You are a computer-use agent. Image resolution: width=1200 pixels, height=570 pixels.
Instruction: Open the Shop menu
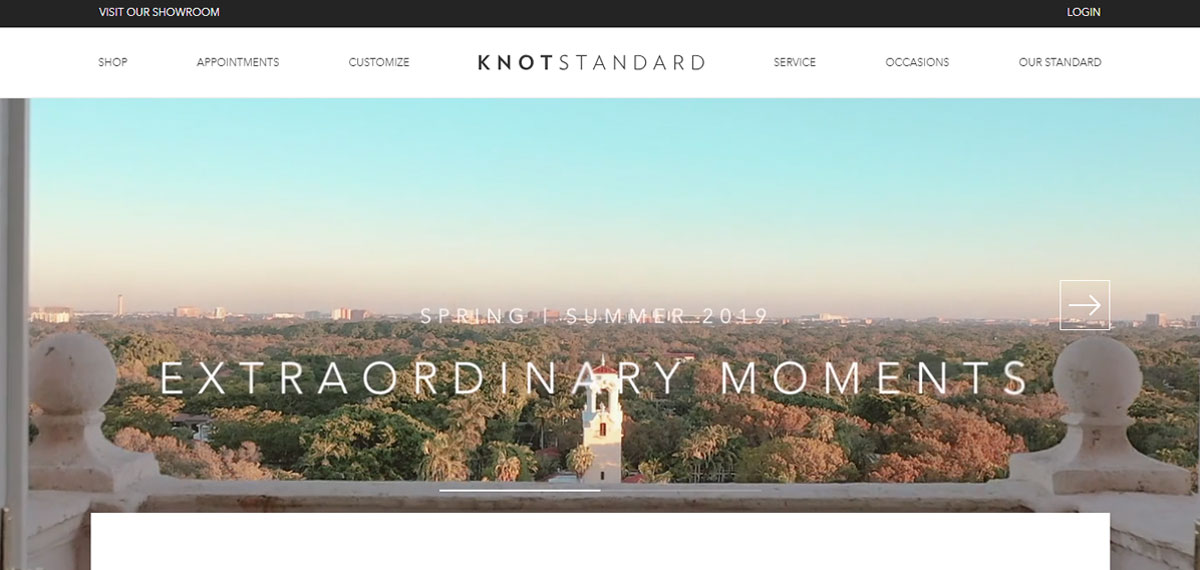tap(113, 62)
